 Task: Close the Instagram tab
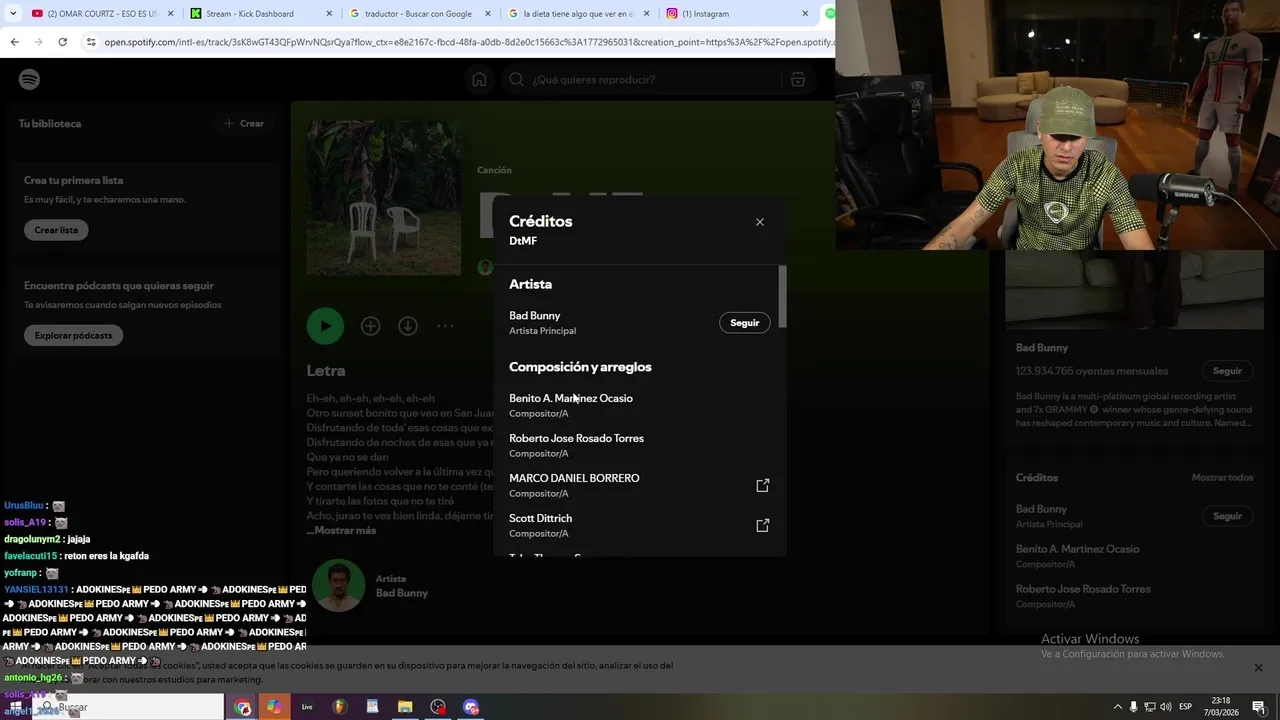[x=805, y=14]
